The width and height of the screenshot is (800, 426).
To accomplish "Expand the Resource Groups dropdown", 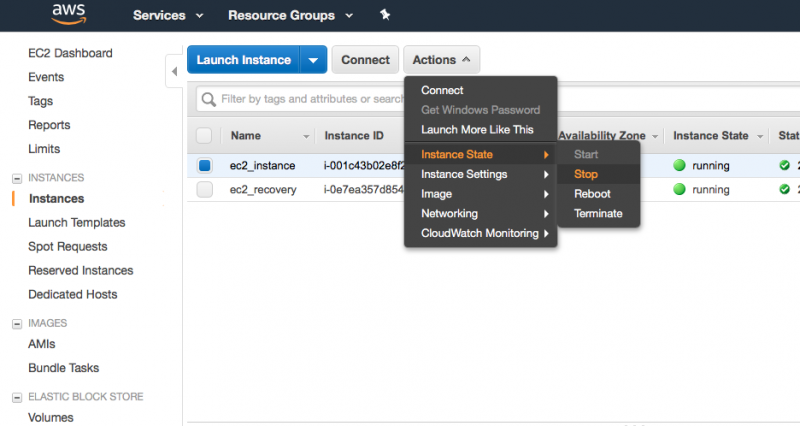I will [289, 16].
